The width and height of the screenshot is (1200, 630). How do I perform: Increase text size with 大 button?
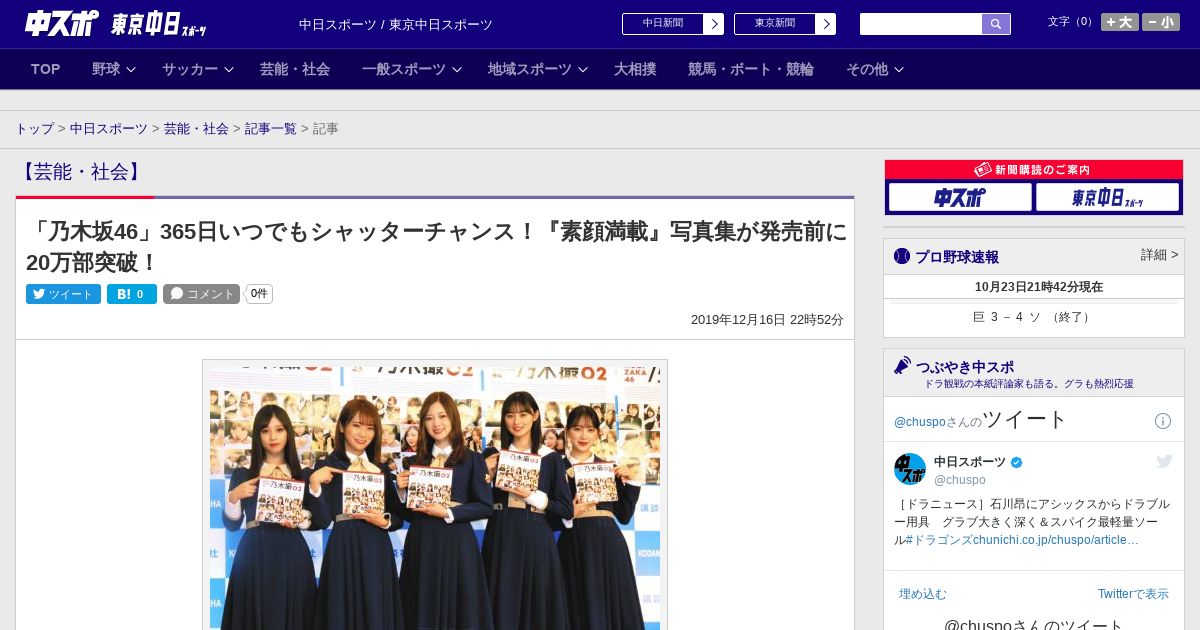1120,22
